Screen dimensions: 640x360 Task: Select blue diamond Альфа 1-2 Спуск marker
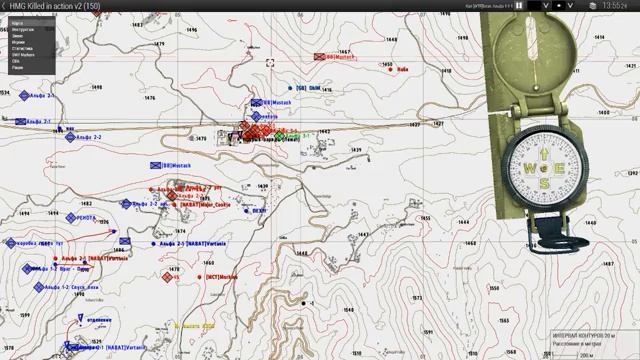coord(39,287)
